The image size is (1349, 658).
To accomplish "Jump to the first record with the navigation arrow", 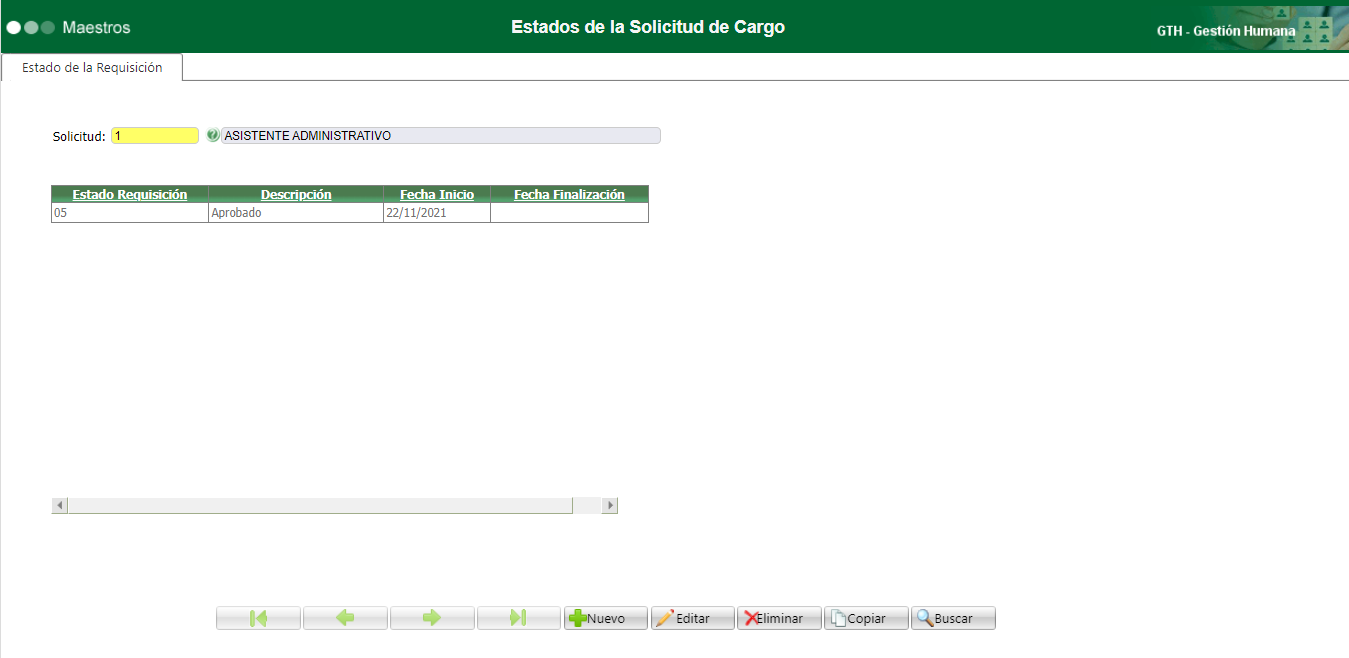I will click(x=258, y=617).
